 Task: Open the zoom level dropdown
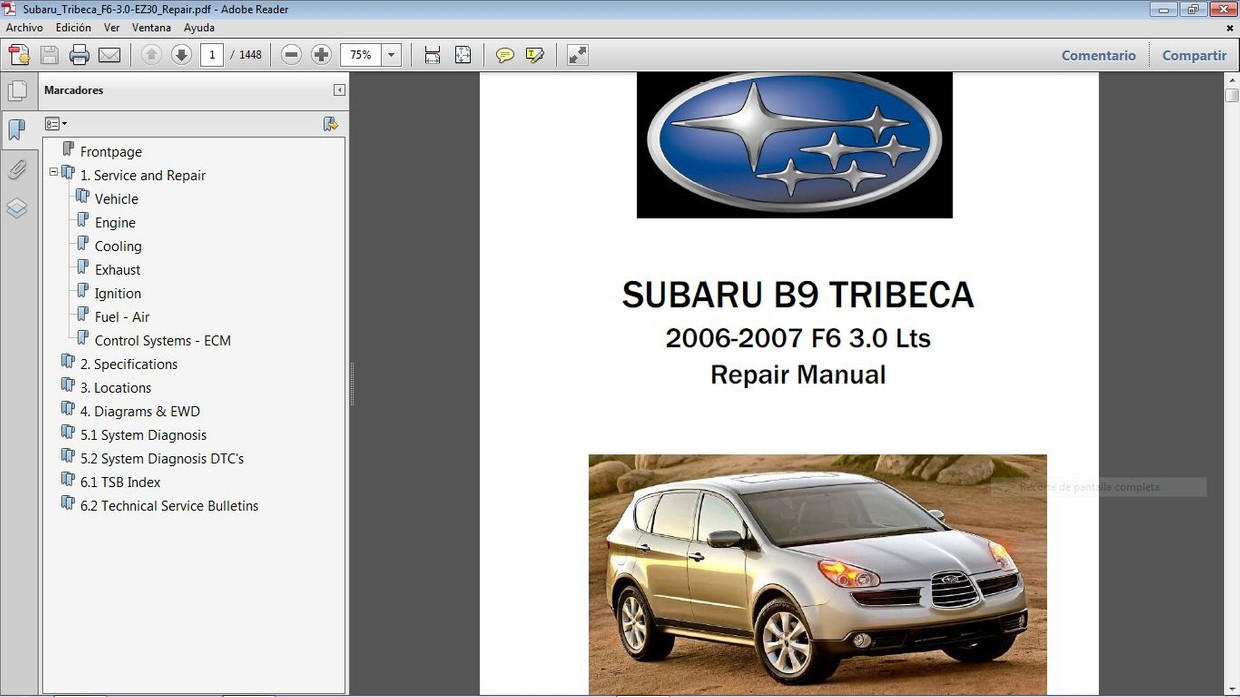click(391, 54)
